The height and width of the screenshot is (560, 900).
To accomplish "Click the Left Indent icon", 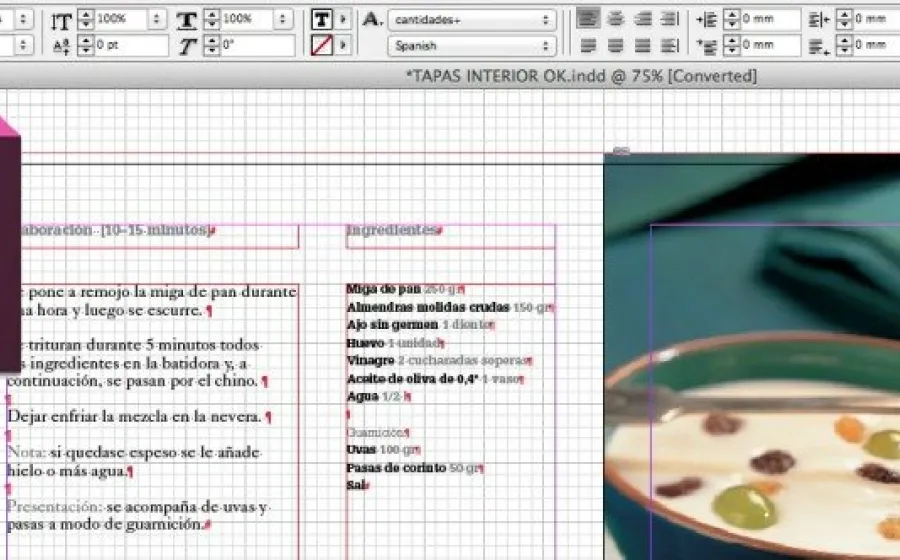I will [707, 20].
